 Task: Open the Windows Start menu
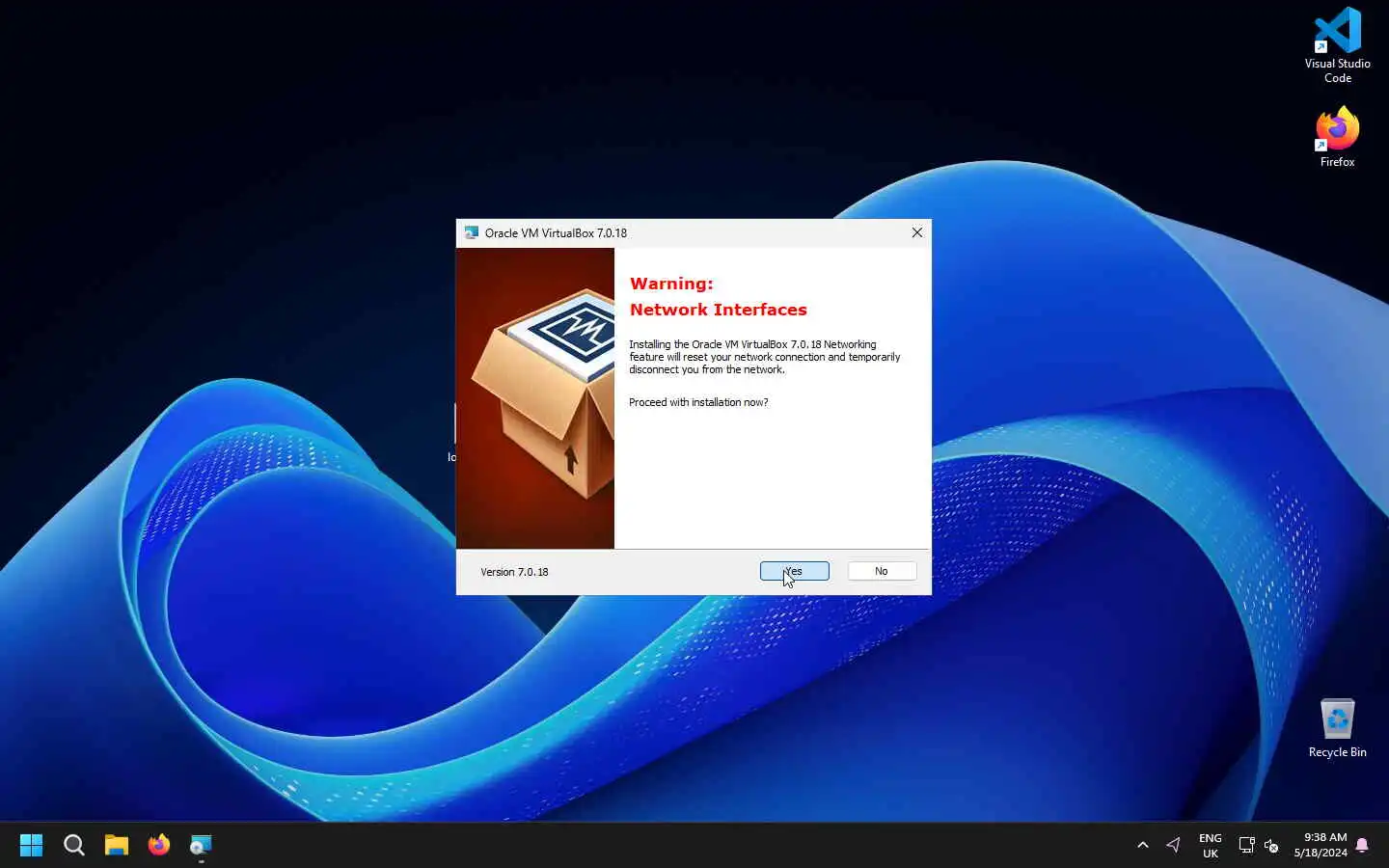pos(31,845)
